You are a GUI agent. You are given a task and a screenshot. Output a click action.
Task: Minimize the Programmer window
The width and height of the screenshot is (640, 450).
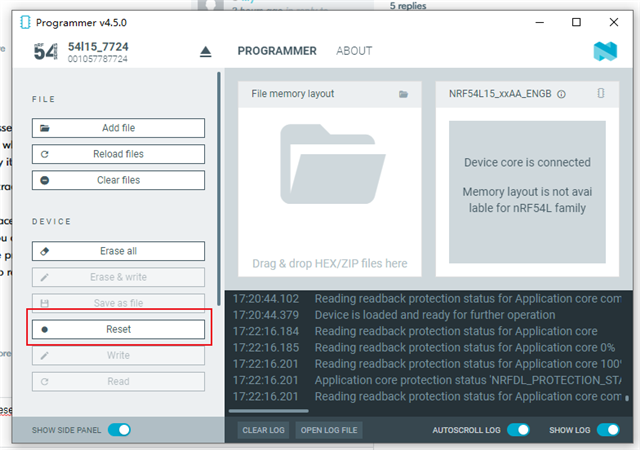540,22
